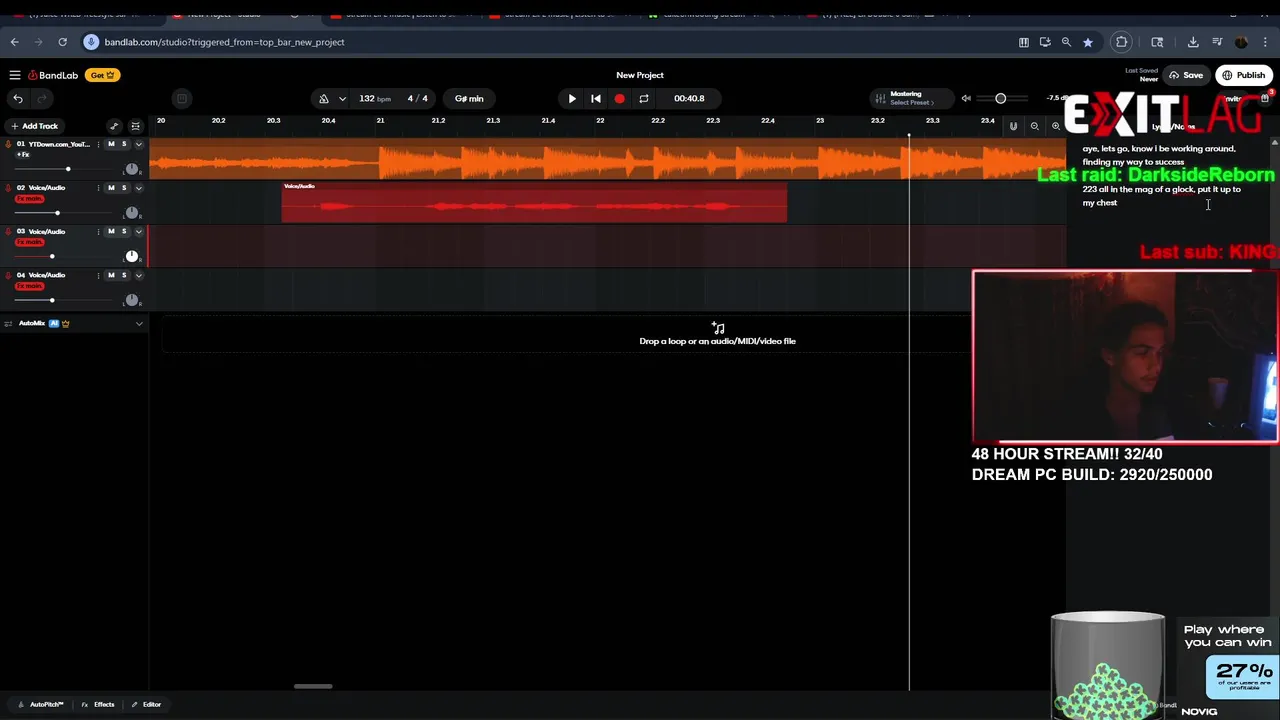The height and width of the screenshot is (720, 1280).
Task: Mute track 03 Voice/Audio
Action: 111,232
